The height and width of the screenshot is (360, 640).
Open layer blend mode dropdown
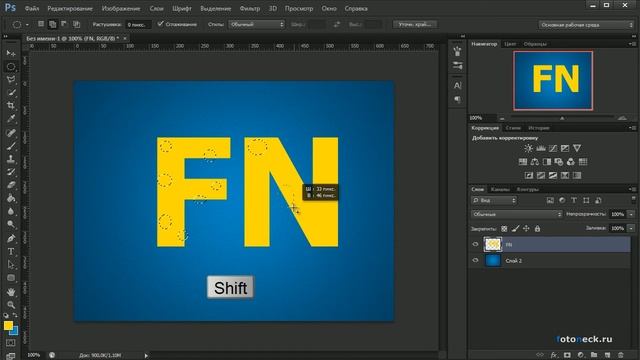pyautogui.click(x=516, y=214)
